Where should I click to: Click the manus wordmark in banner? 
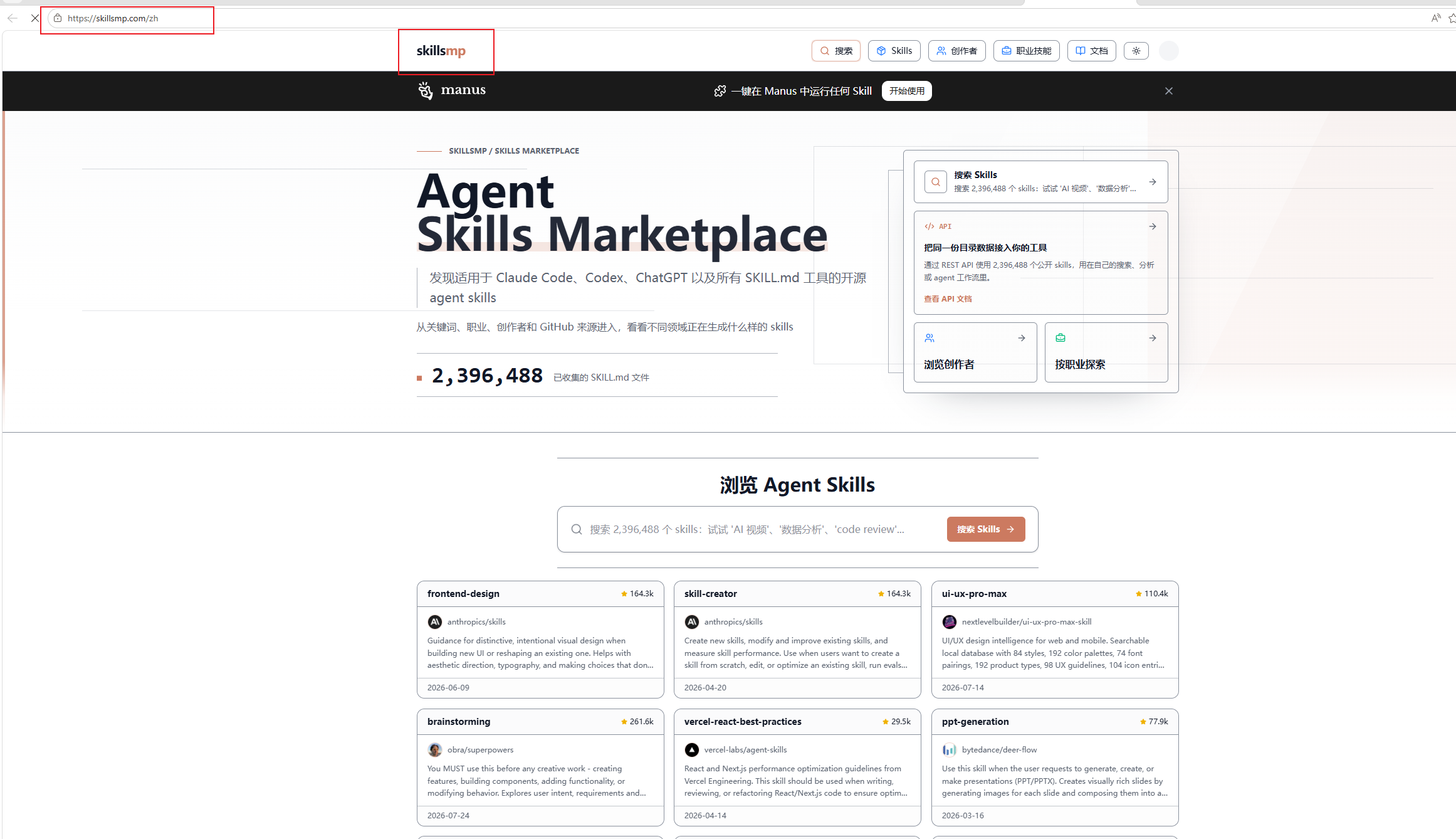(x=463, y=90)
